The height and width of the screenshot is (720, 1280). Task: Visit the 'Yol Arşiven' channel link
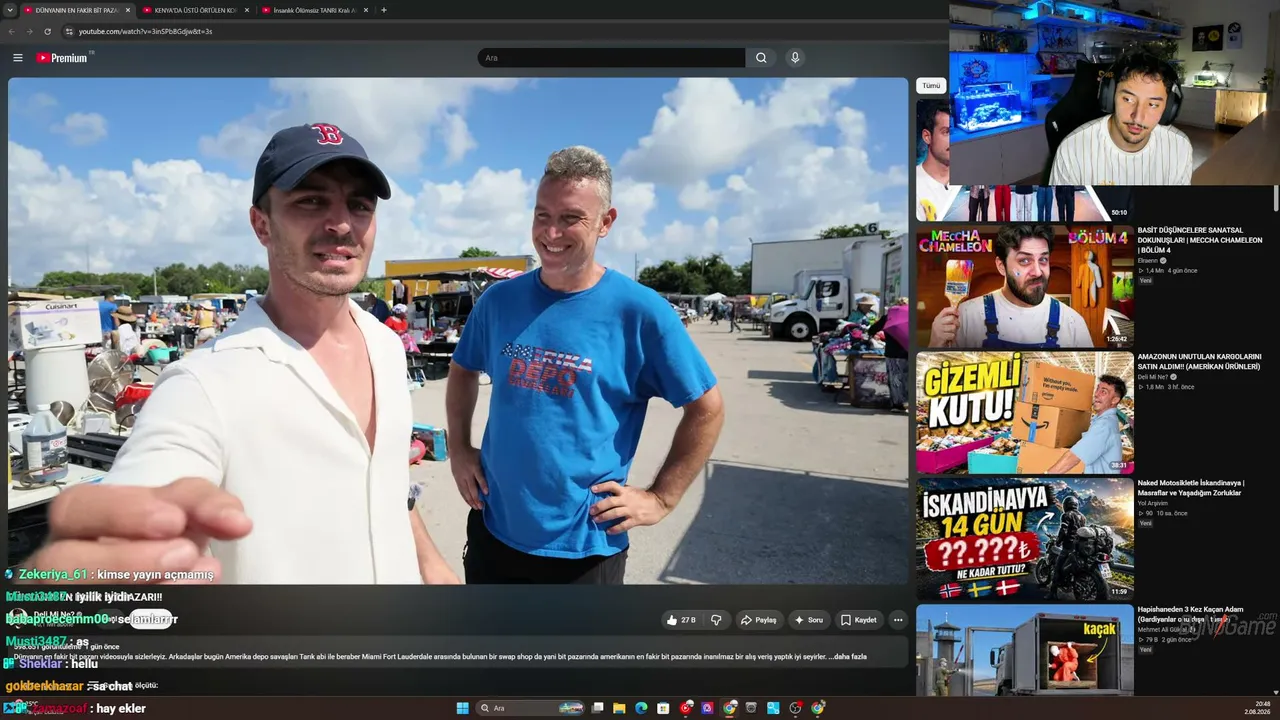(x=1154, y=503)
